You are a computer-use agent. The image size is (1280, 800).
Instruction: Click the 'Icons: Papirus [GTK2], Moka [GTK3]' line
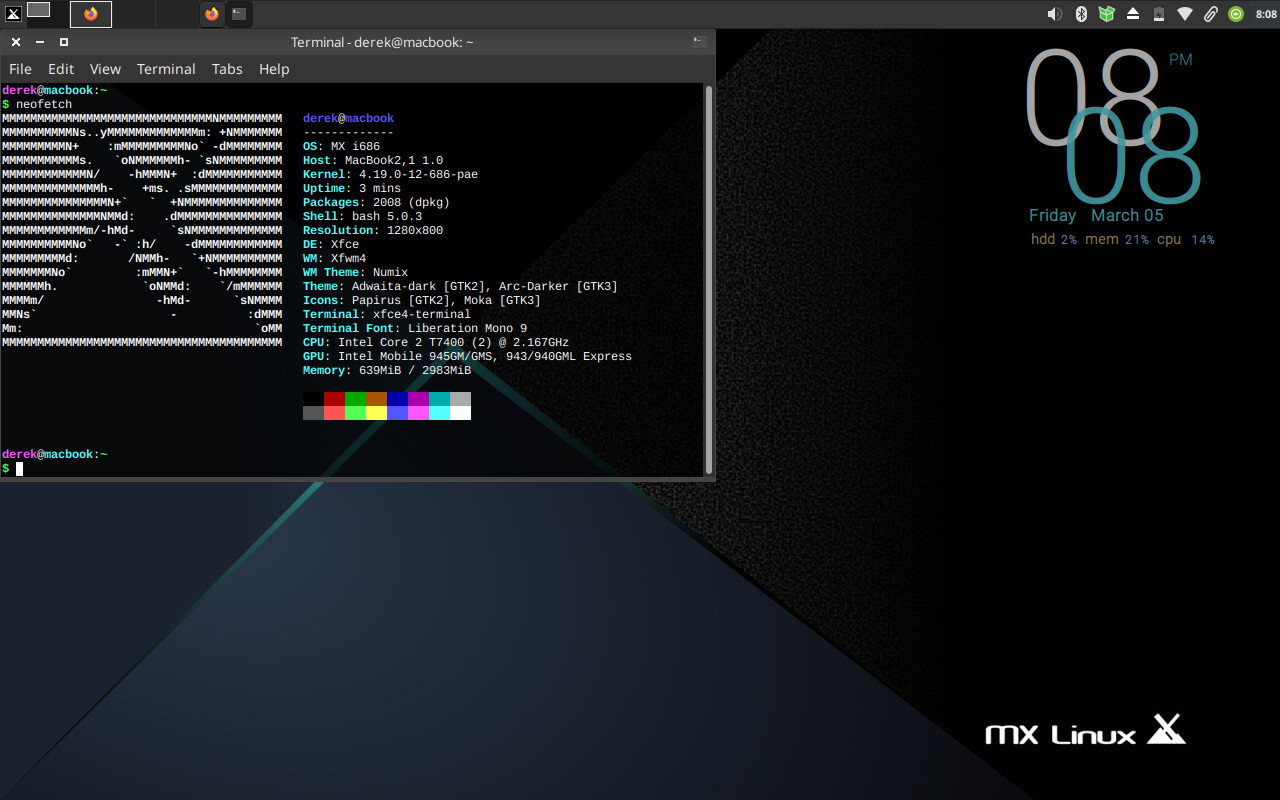[x=422, y=300]
